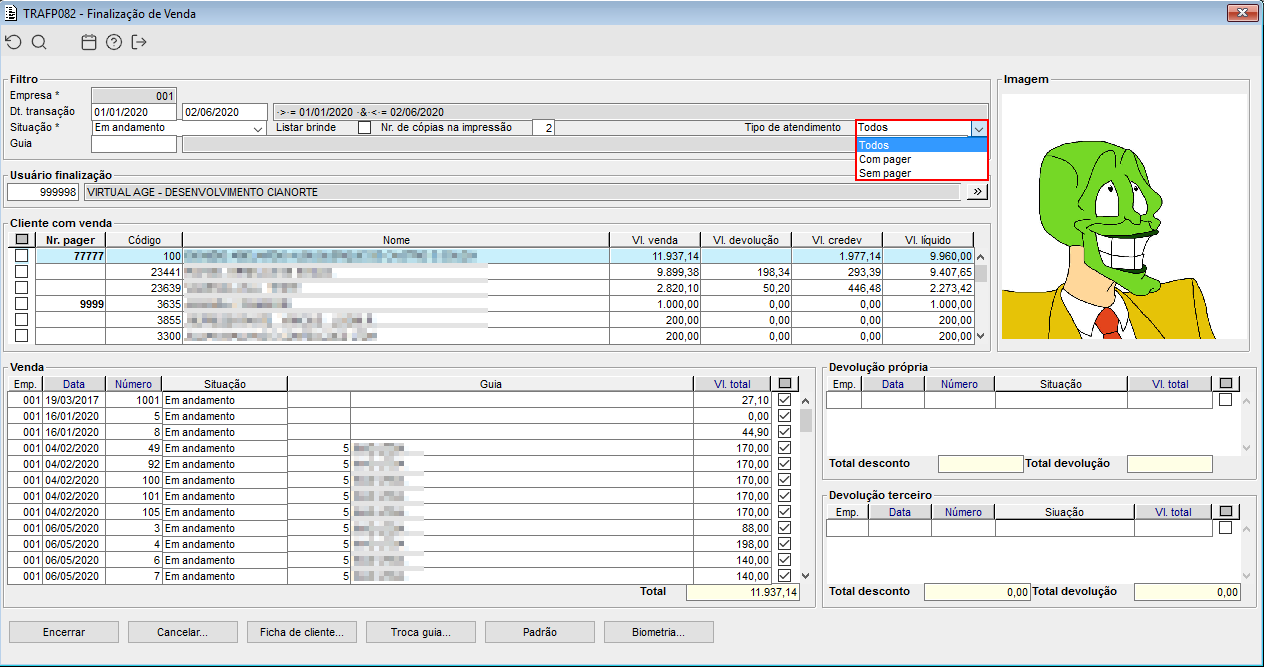This screenshot has width=1264, height=667.
Task: Choose 'Sem pager' option in list
Action: [885, 173]
